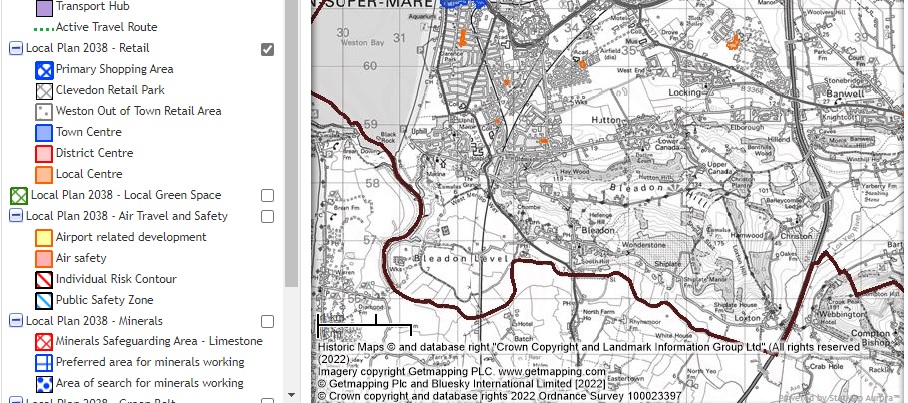Enable the Local Green Space layer checkbox
This screenshot has width=908, height=403.
[x=267, y=195]
